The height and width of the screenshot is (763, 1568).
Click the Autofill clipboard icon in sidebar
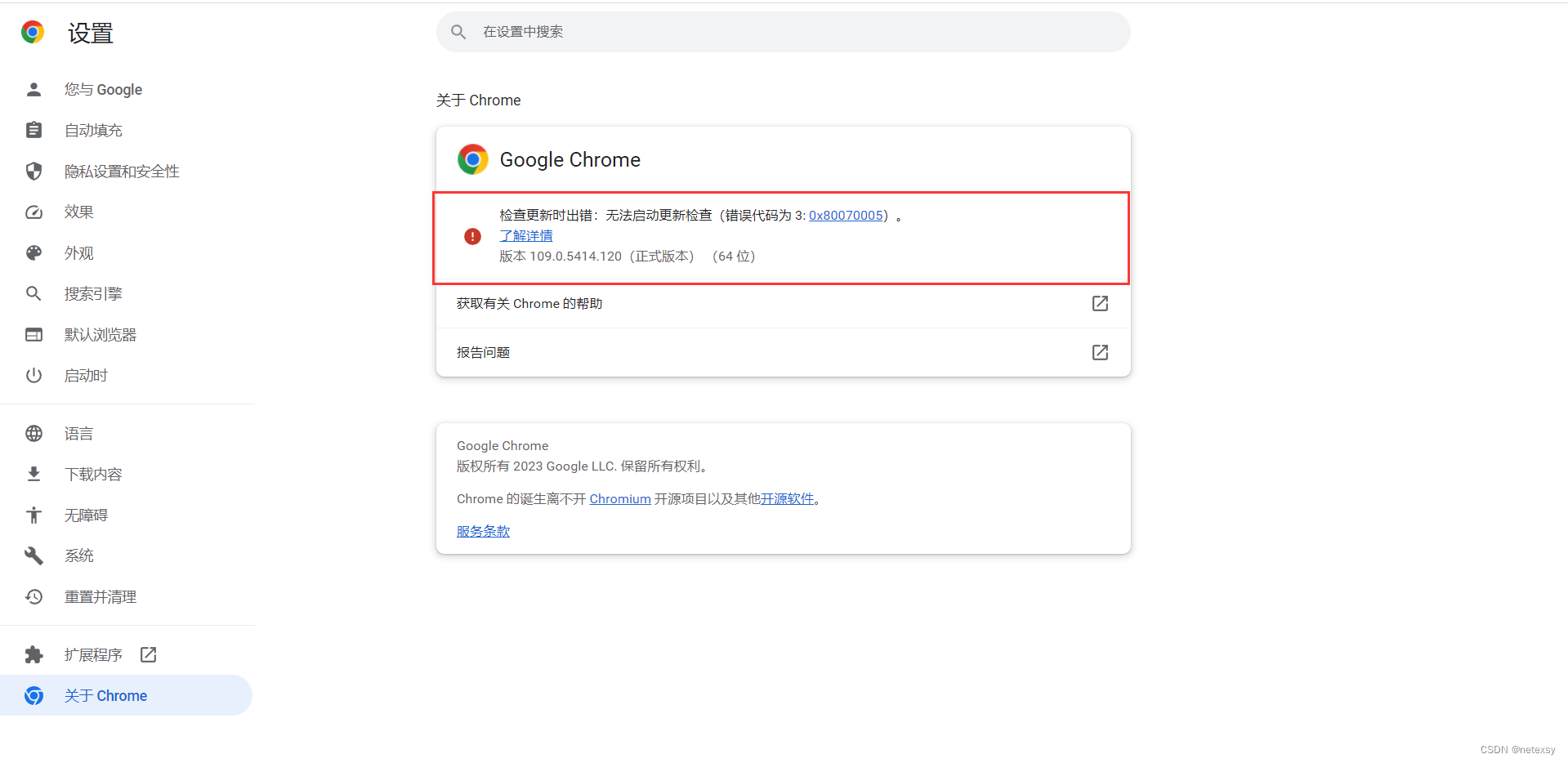(x=34, y=130)
